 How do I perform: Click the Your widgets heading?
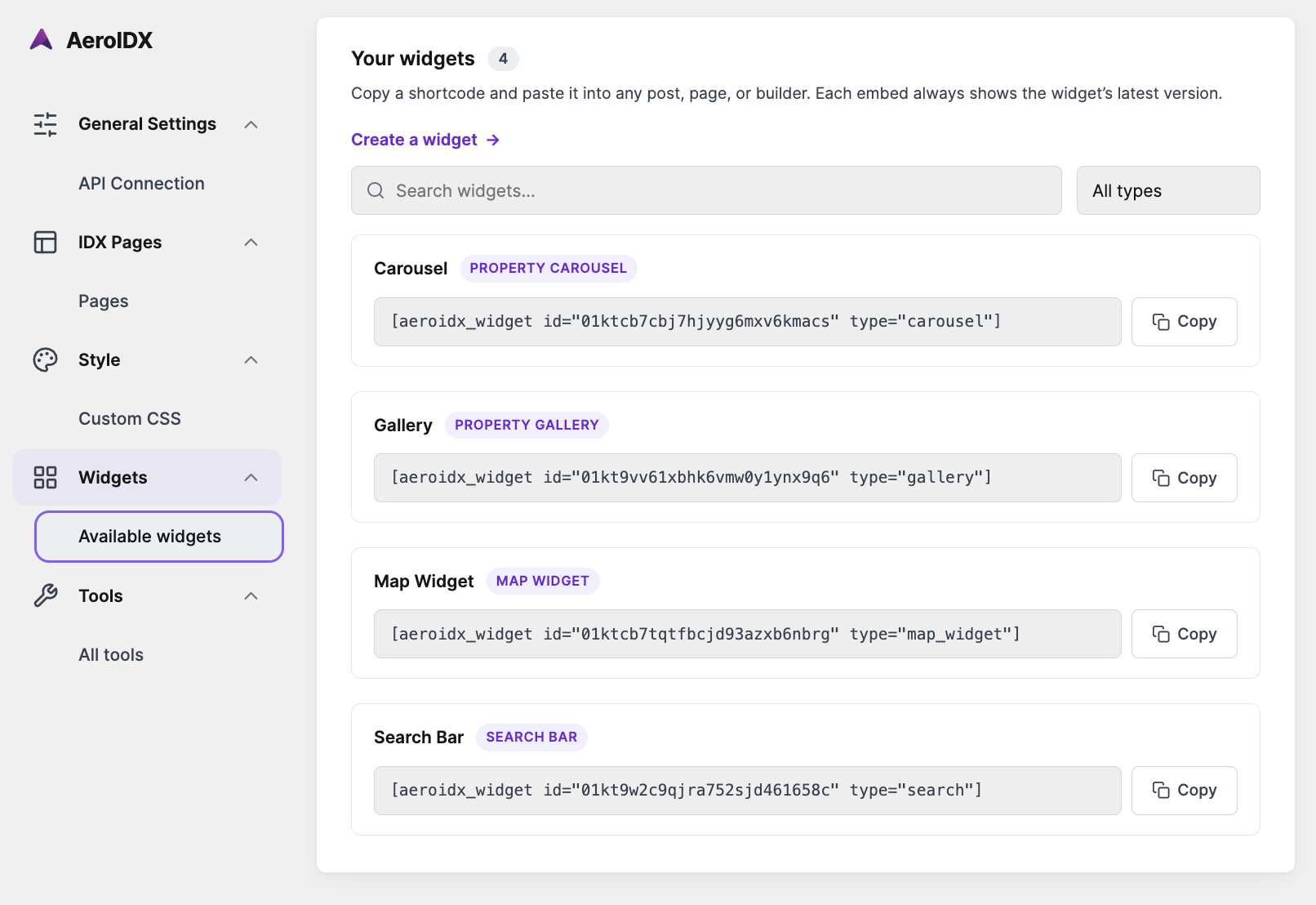pyautogui.click(x=413, y=59)
